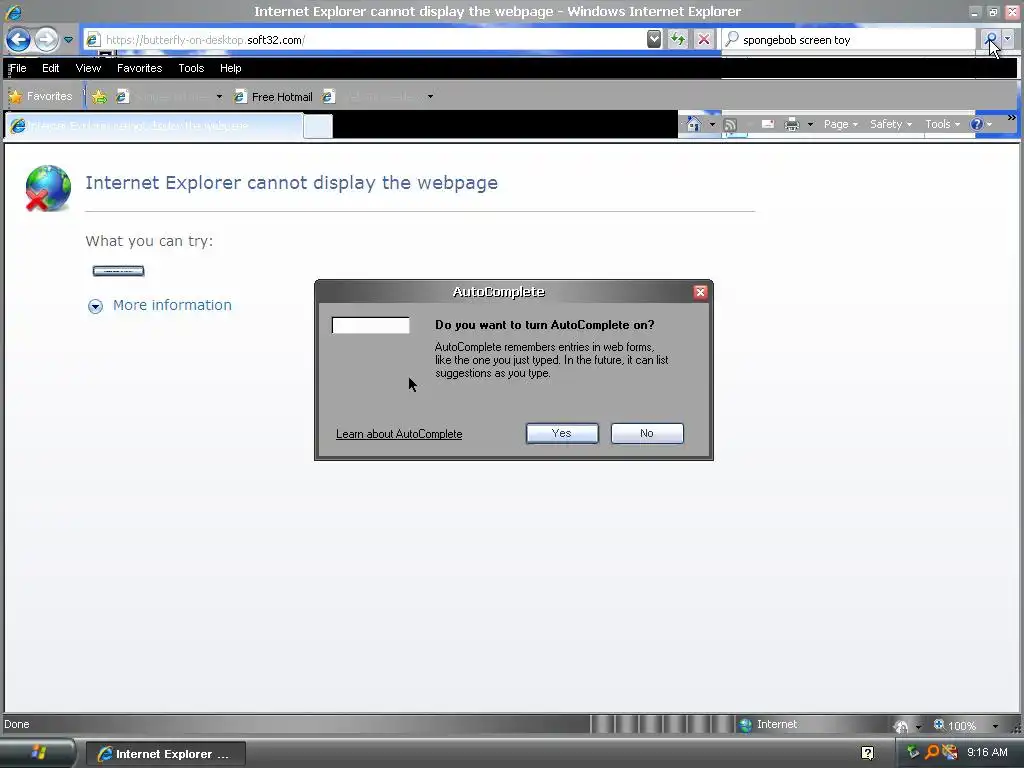The image size is (1024, 768).
Task: Open the Safety command bar menu
Action: (891, 124)
